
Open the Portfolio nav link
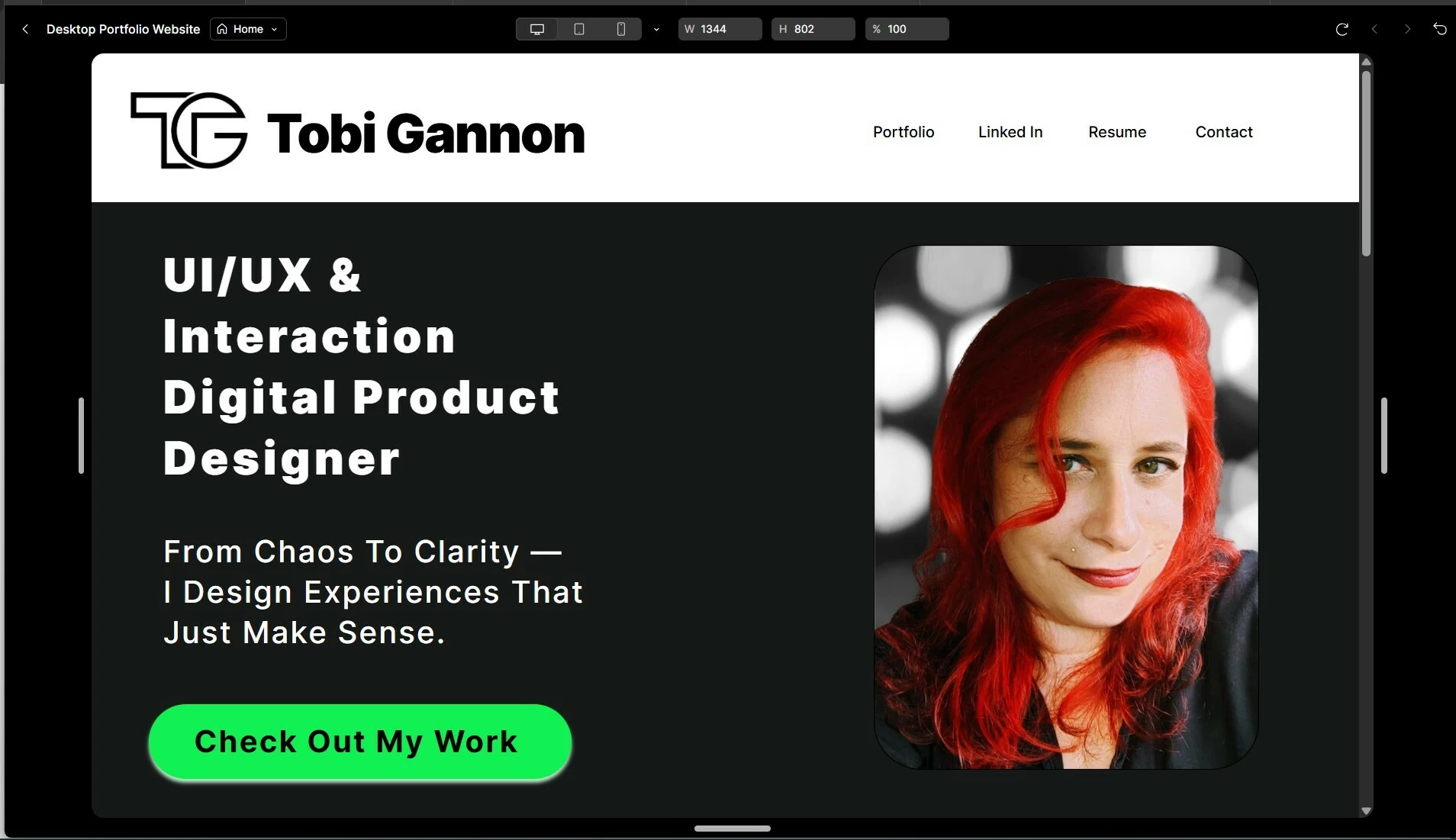(904, 132)
